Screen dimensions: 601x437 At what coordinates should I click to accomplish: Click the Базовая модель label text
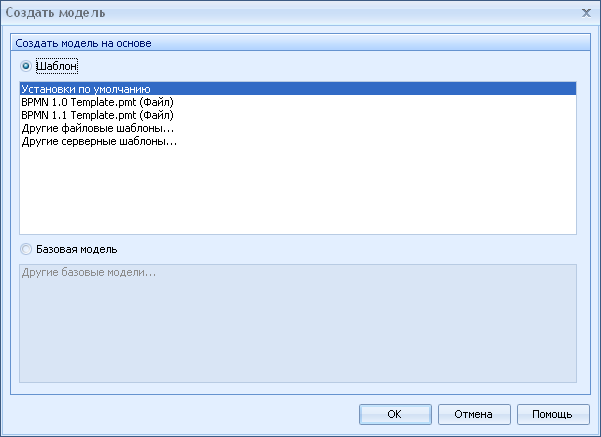[x=77, y=249]
